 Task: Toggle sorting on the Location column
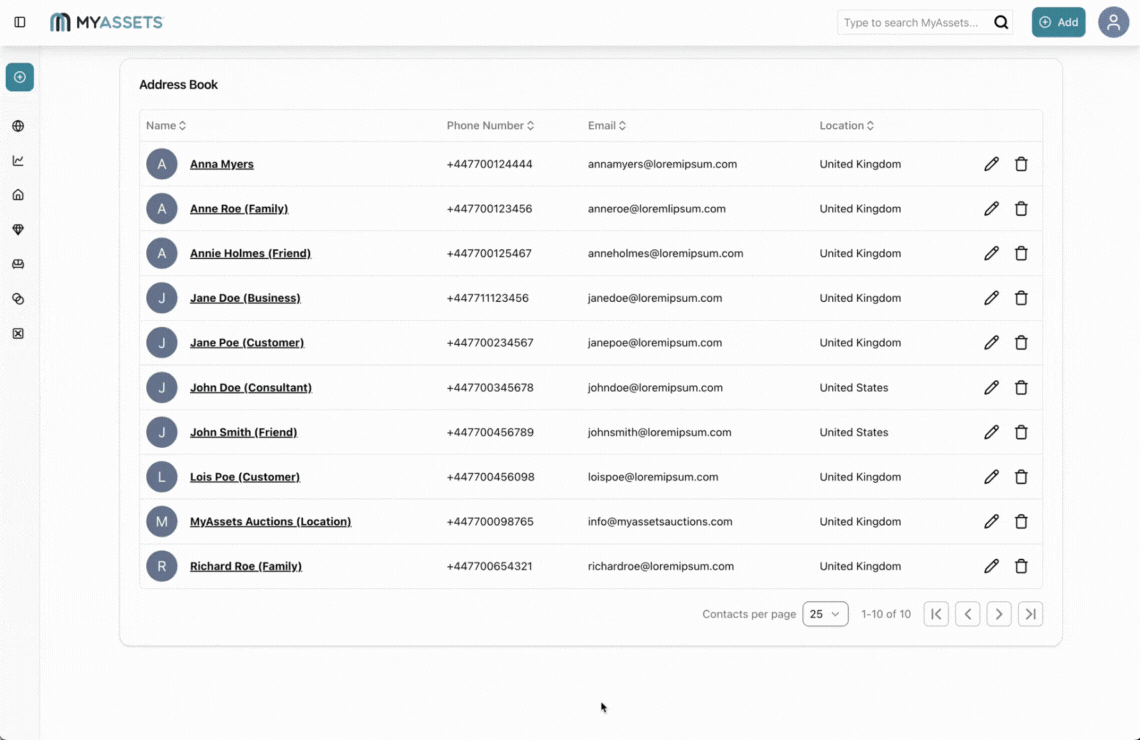coord(869,125)
